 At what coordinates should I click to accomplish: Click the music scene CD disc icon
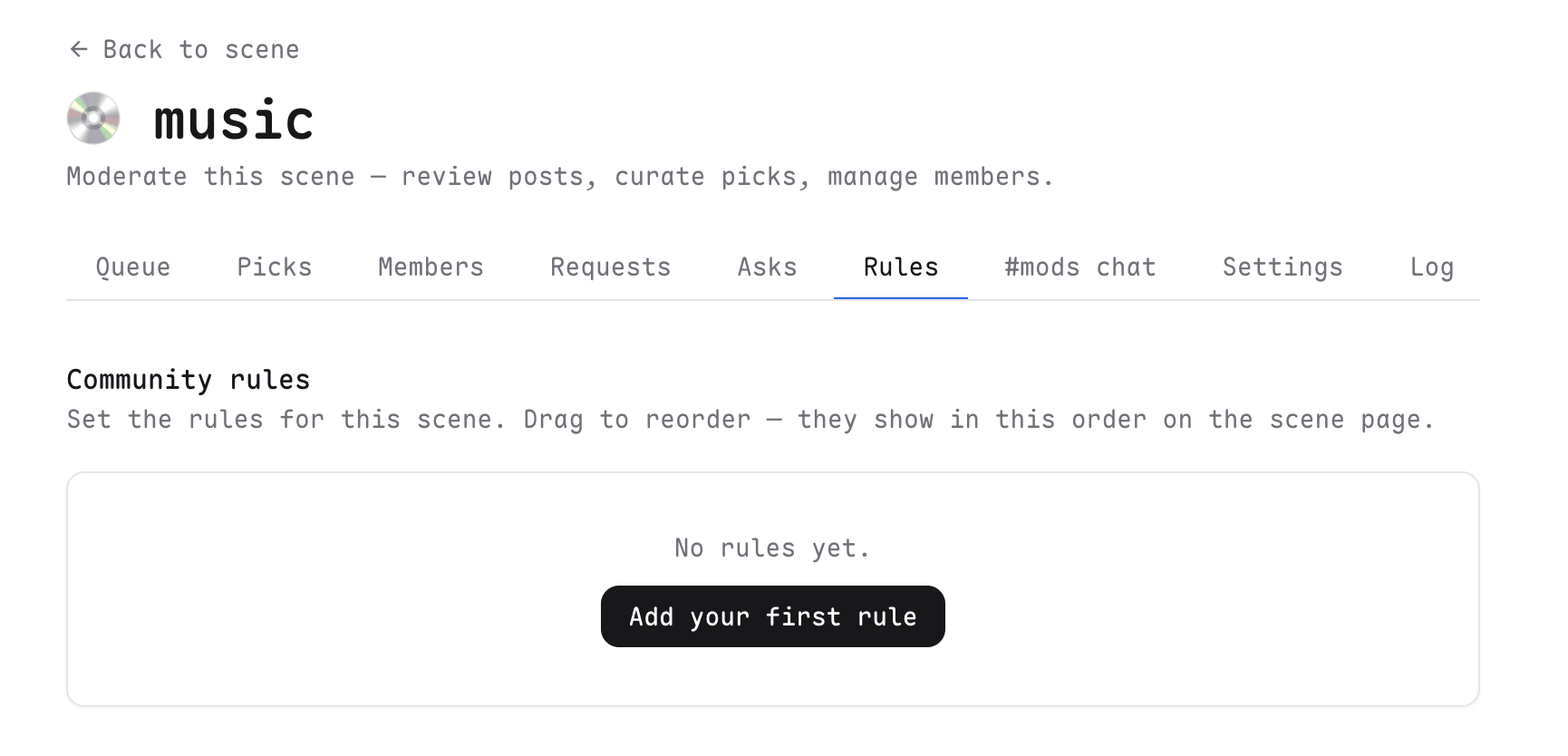pyautogui.click(x=93, y=118)
